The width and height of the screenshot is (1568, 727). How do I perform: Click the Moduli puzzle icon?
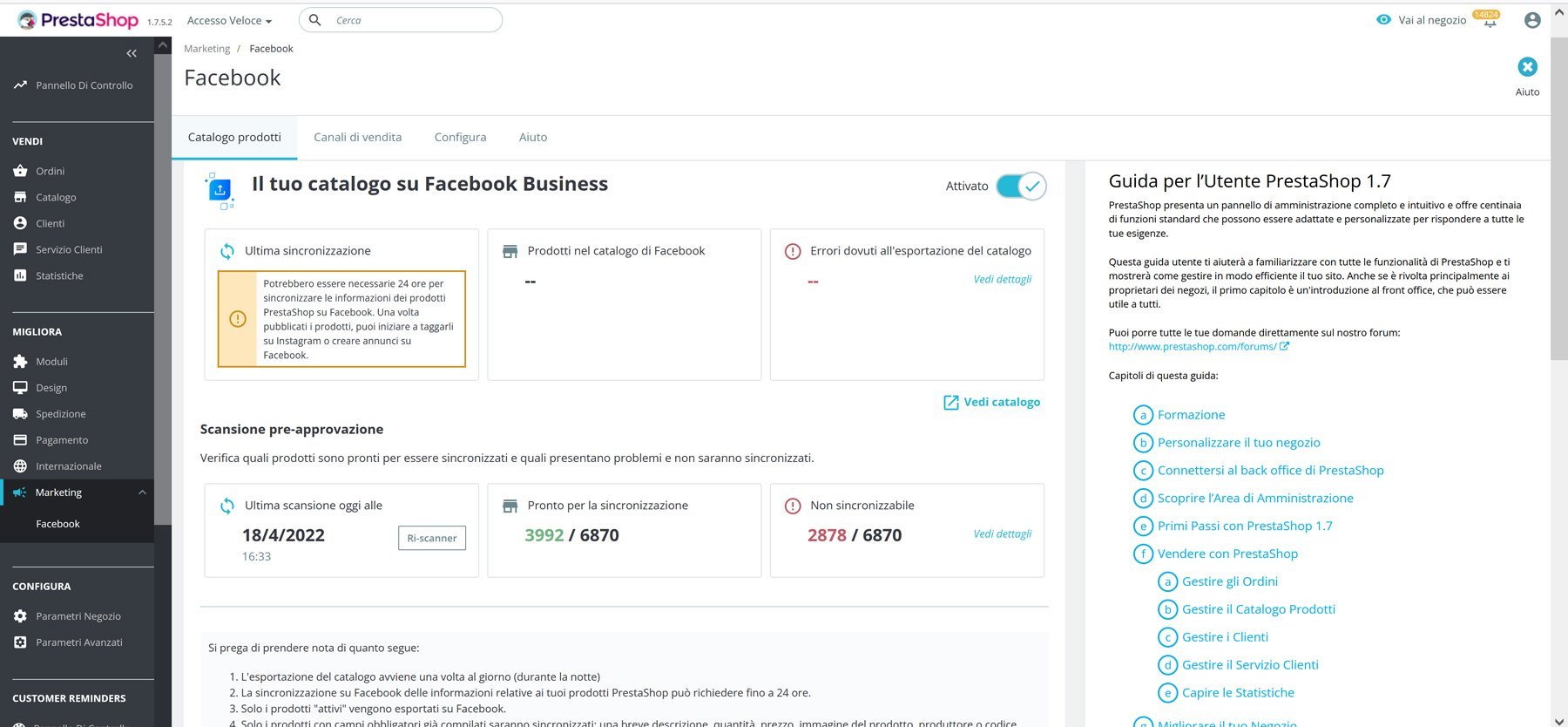point(20,361)
